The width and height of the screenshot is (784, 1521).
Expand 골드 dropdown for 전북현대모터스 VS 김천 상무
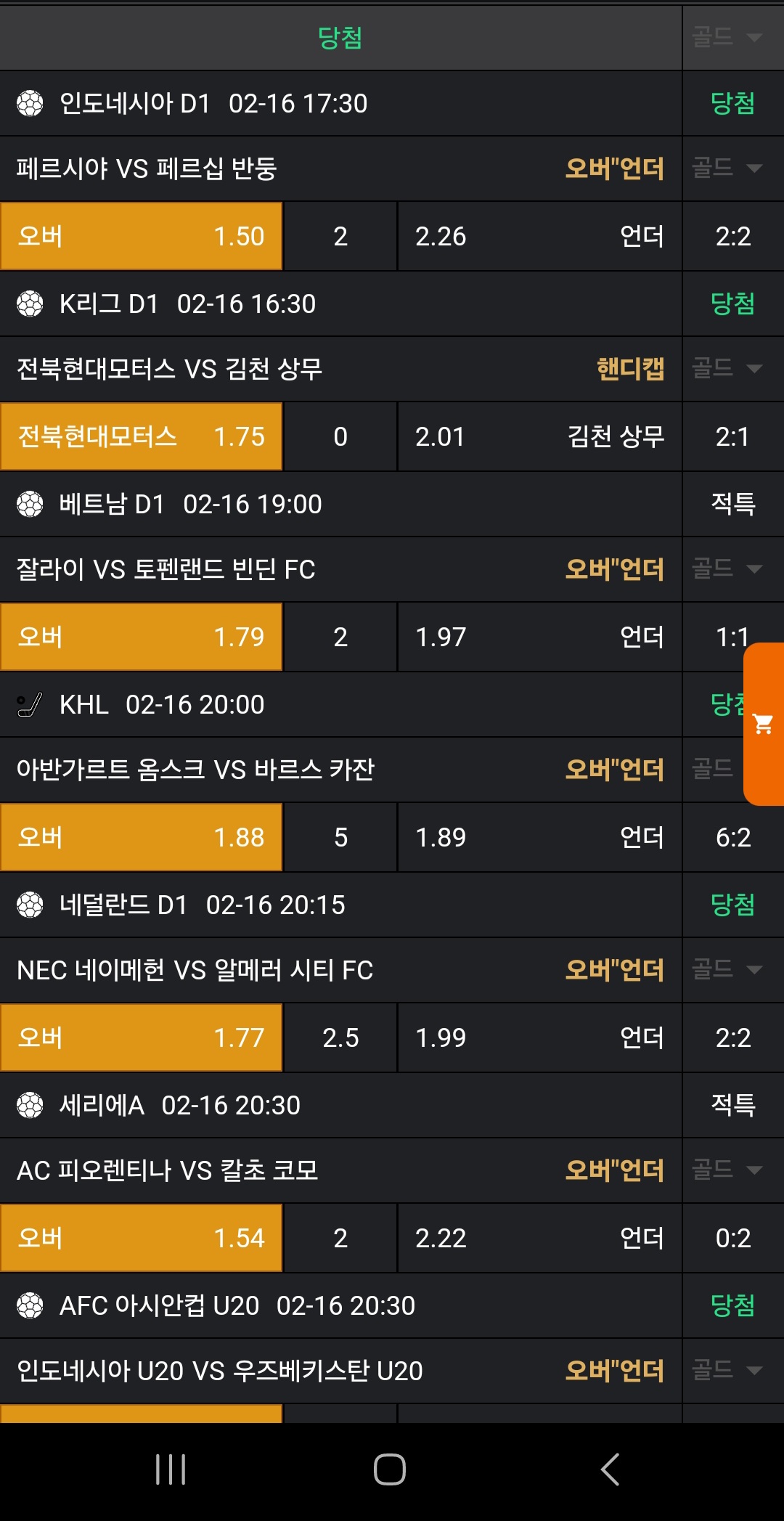(727, 369)
